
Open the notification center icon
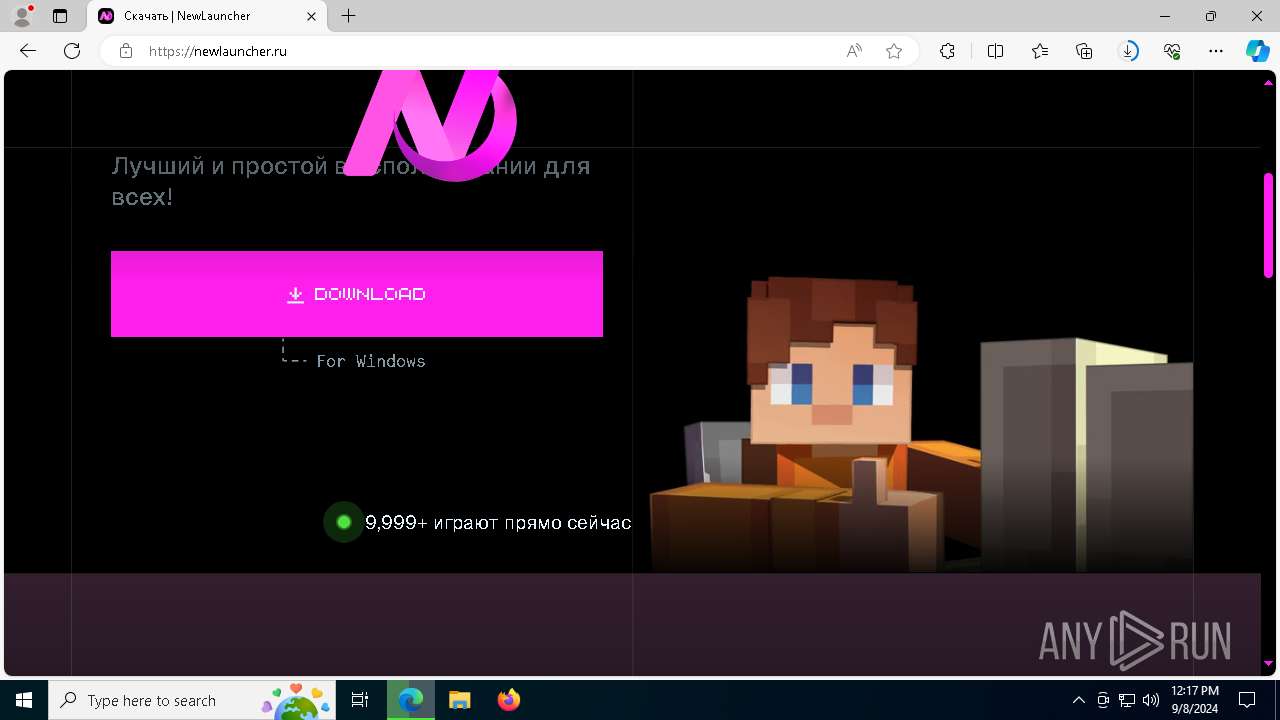point(1247,700)
